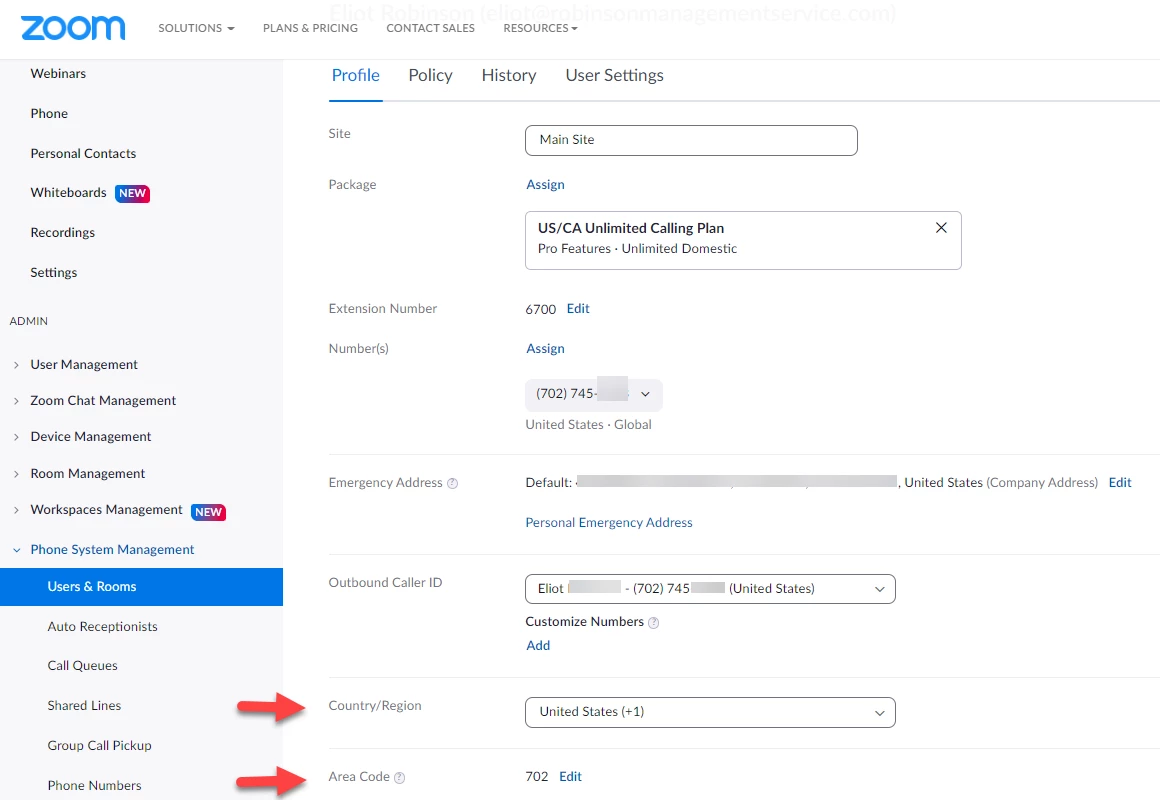The image size is (1160, 800).
Task: Switch to the Profile tab
Action: pos(356,75)
